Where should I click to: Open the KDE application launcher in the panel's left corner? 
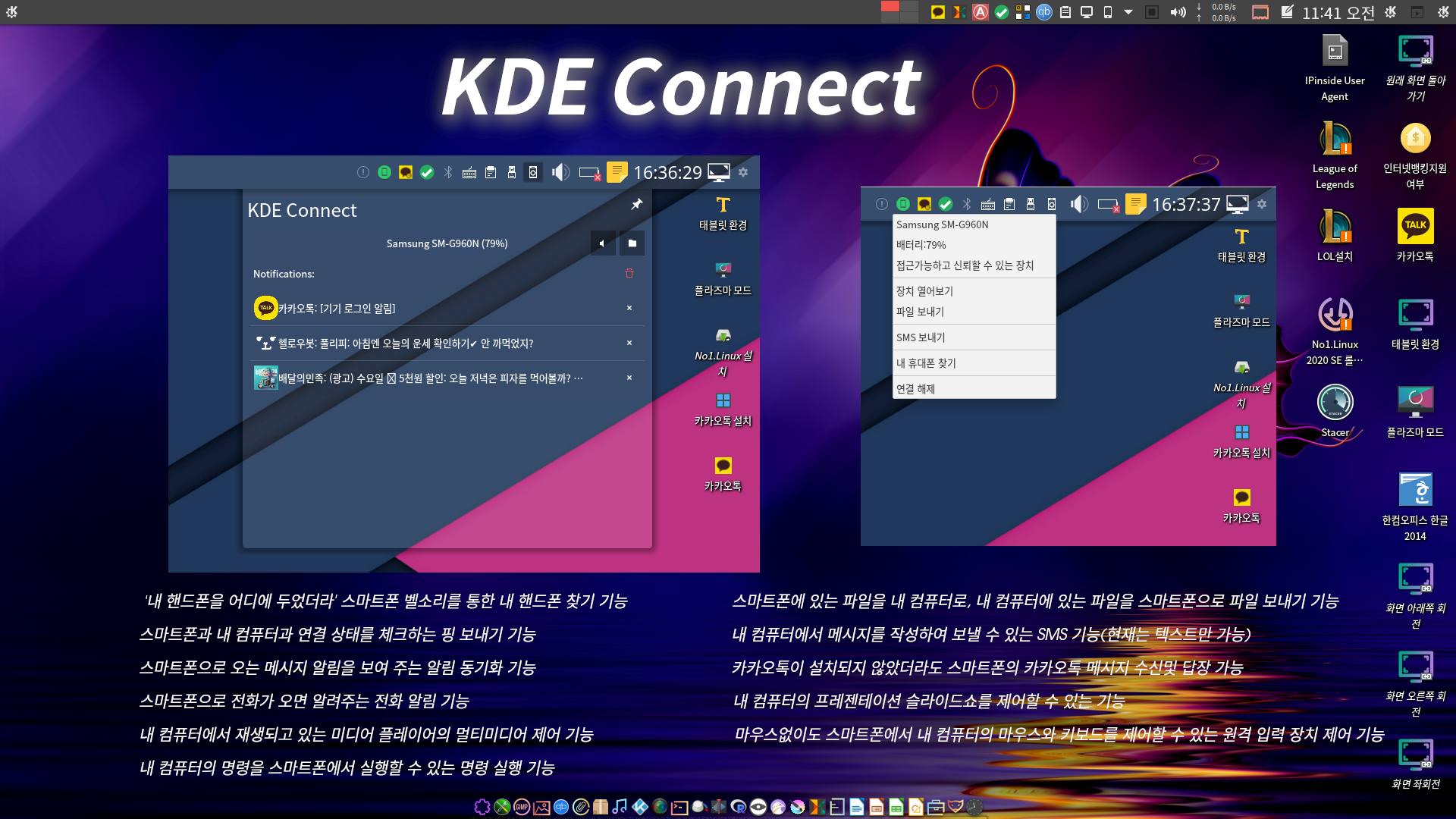(x=11, y=12)
